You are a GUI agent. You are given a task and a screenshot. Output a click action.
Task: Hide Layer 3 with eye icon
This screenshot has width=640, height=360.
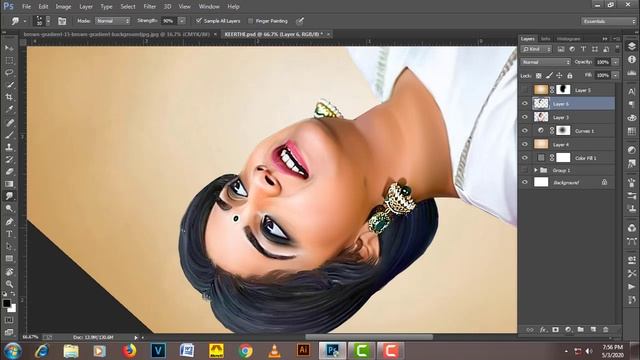tap(525, 117)
